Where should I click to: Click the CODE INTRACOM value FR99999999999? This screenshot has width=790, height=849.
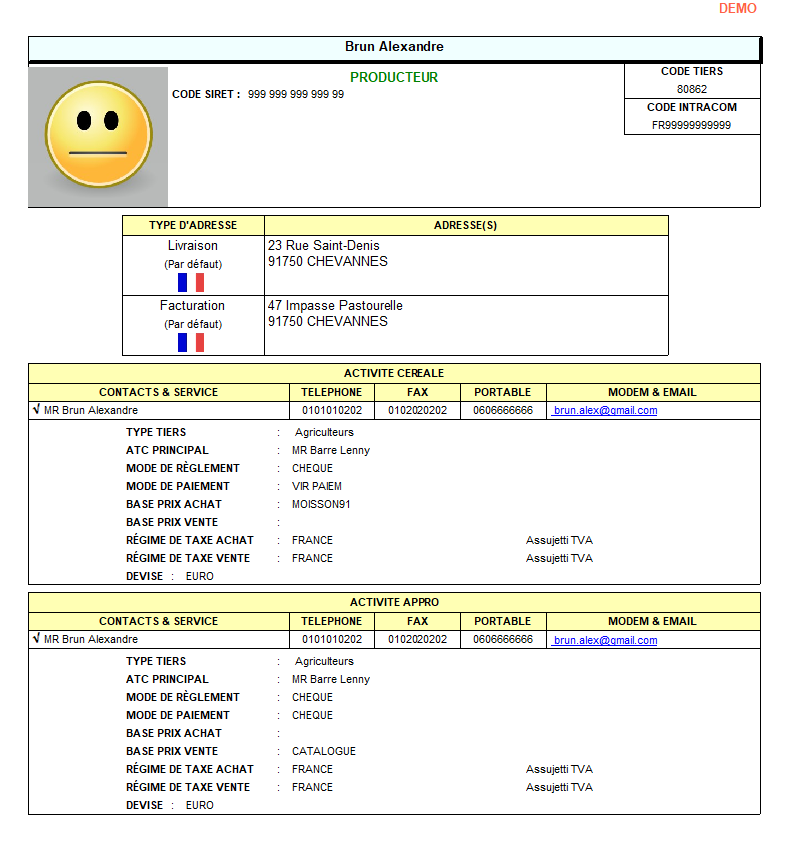coord(692,125)
